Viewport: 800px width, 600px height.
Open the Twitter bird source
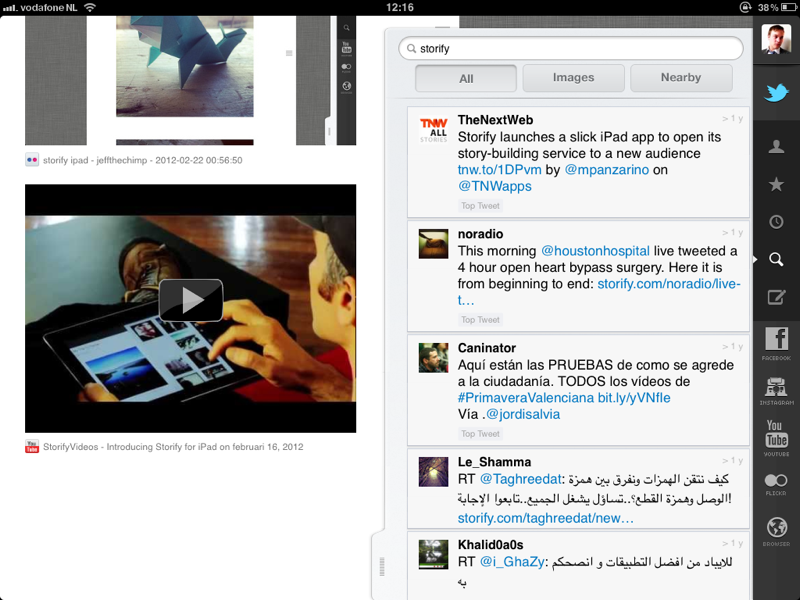776,93
